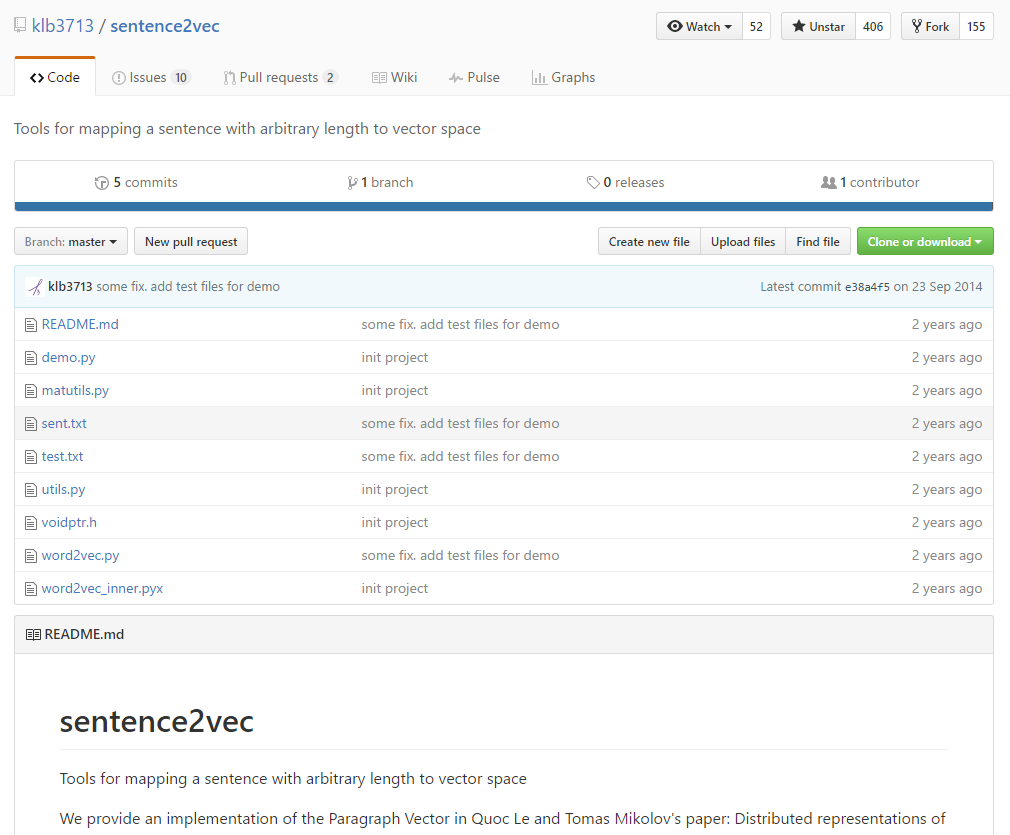Click sent.txt commit message link
Image resolution: width=1010 pixels, height=835 pixels.
[x=460, y=423]
